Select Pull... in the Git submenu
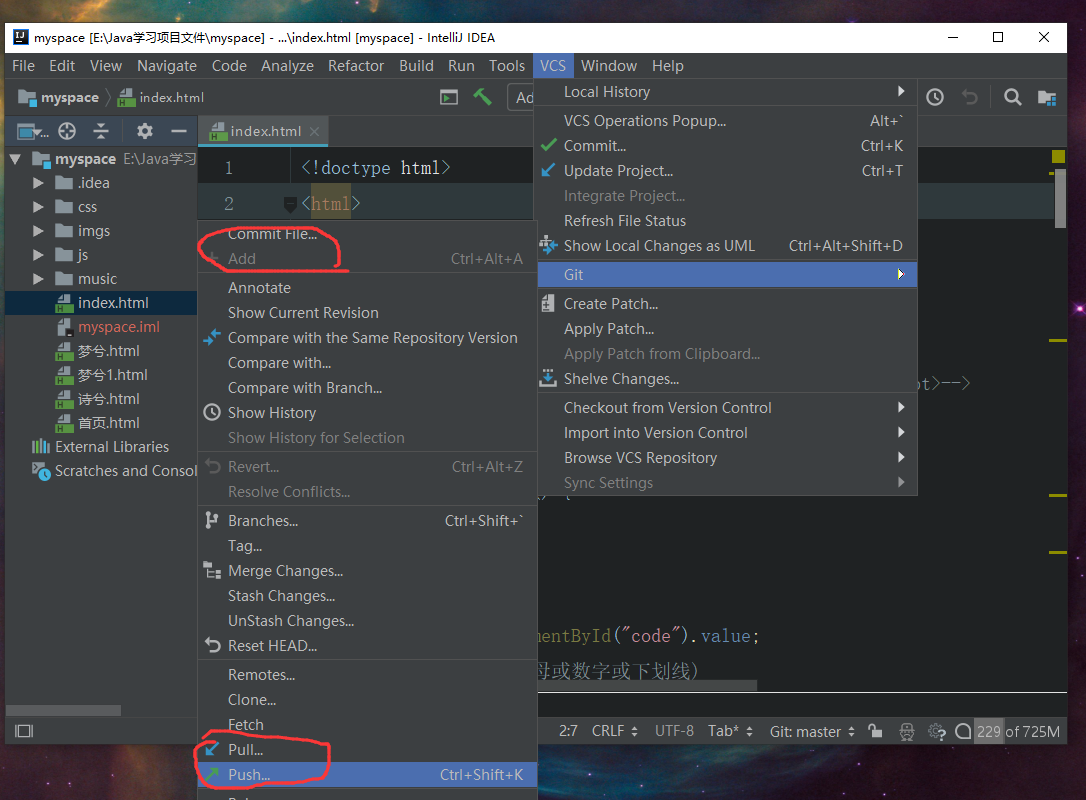The width and height of the screenshot is (1086, 800). click(368, 749)
